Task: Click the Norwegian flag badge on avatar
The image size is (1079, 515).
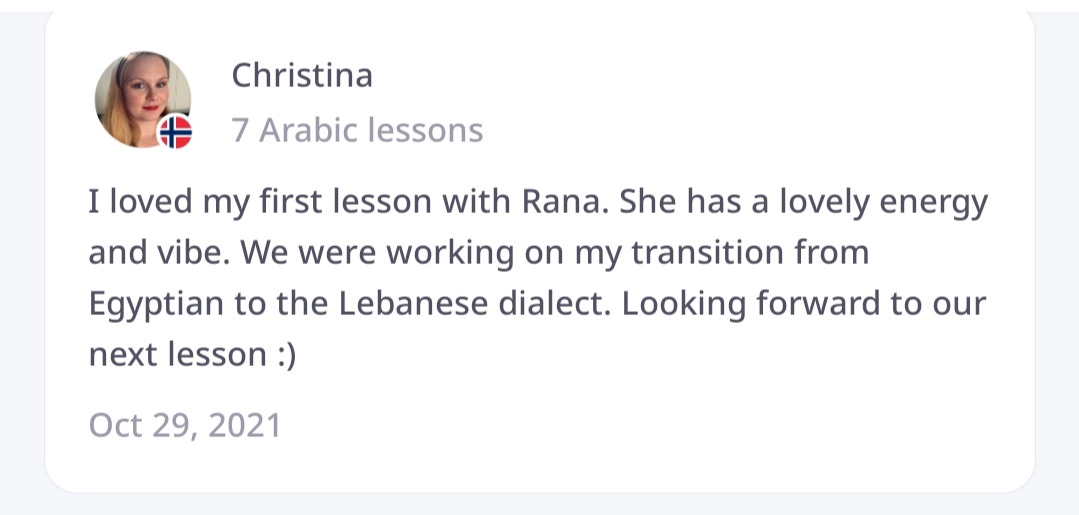Action: pos(175,131)
